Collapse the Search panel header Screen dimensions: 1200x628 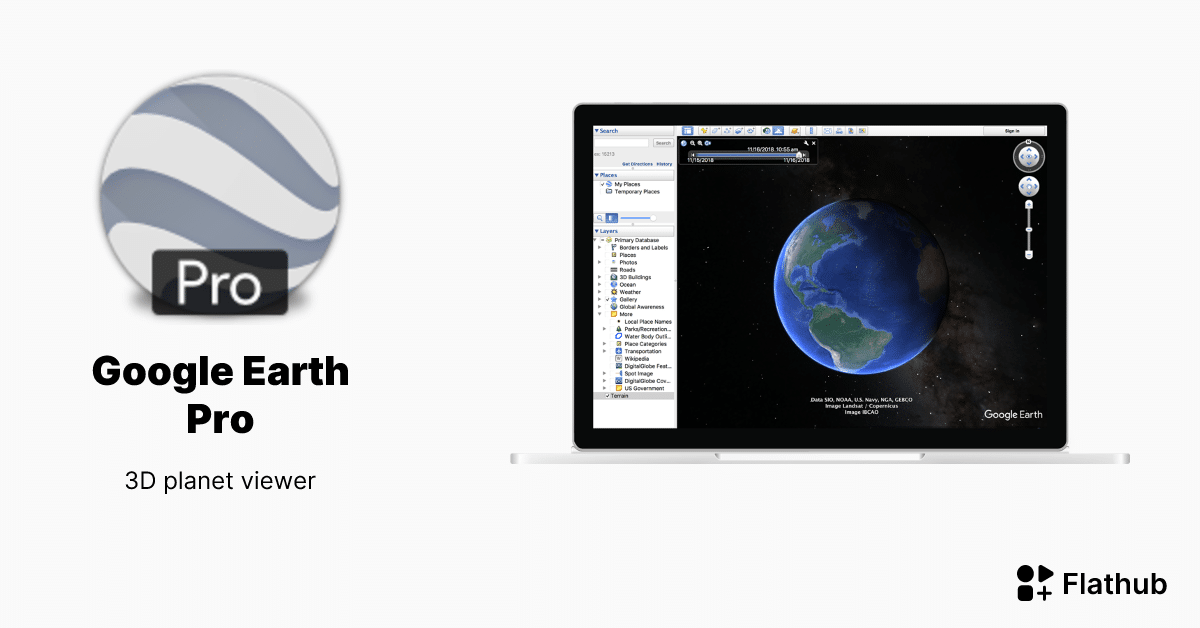[x=597, y=131]
